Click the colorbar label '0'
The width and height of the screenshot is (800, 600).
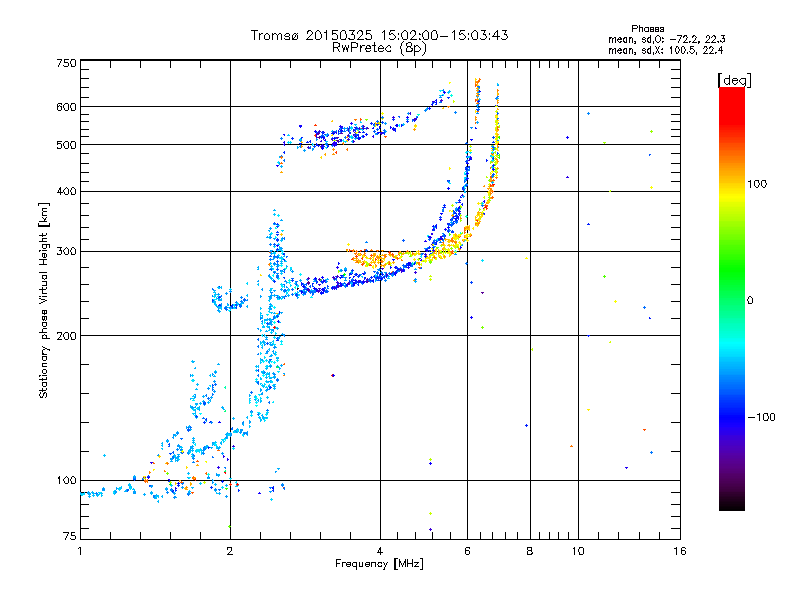750,300
